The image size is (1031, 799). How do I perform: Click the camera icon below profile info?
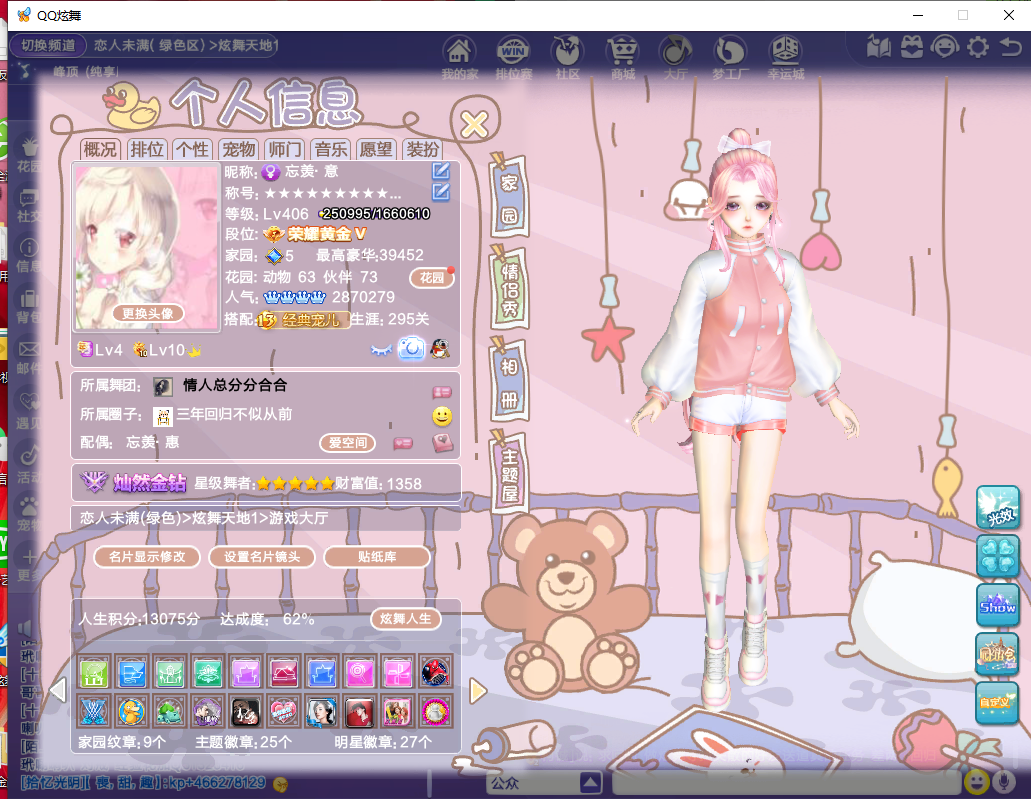coord(412,348)
